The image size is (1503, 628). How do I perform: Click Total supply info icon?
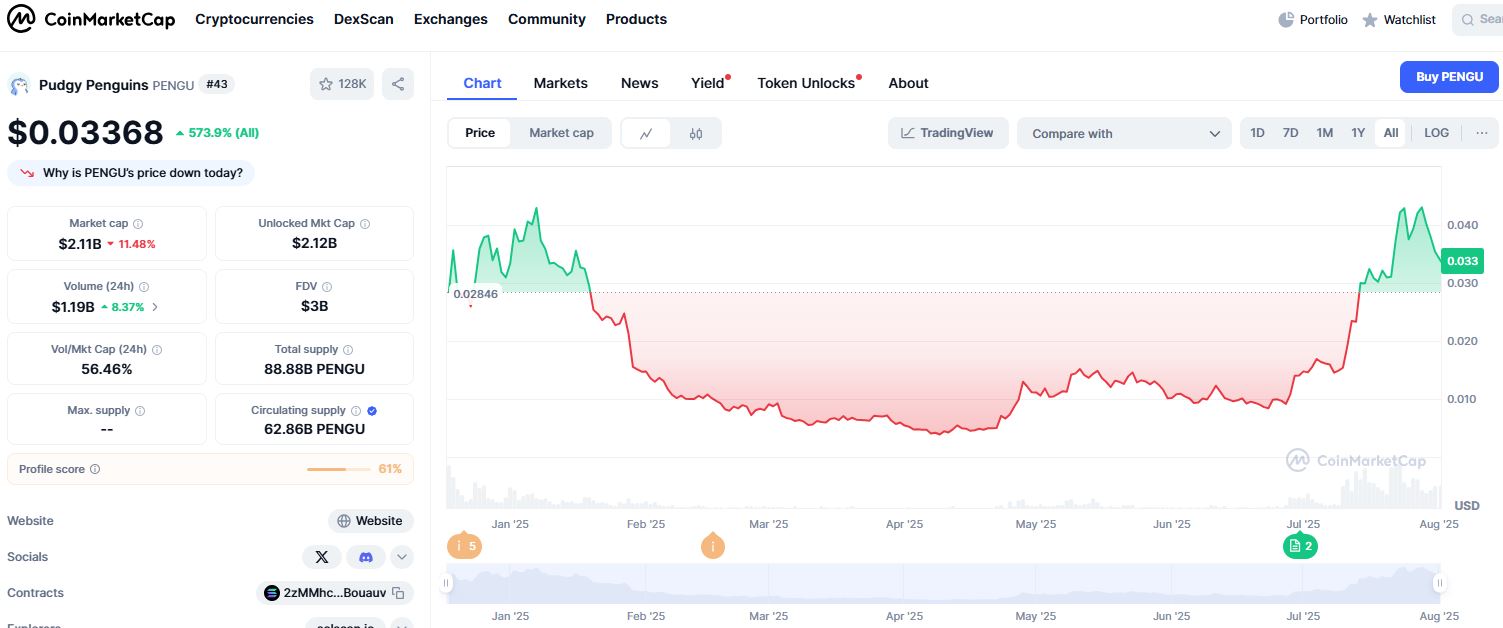348,350
